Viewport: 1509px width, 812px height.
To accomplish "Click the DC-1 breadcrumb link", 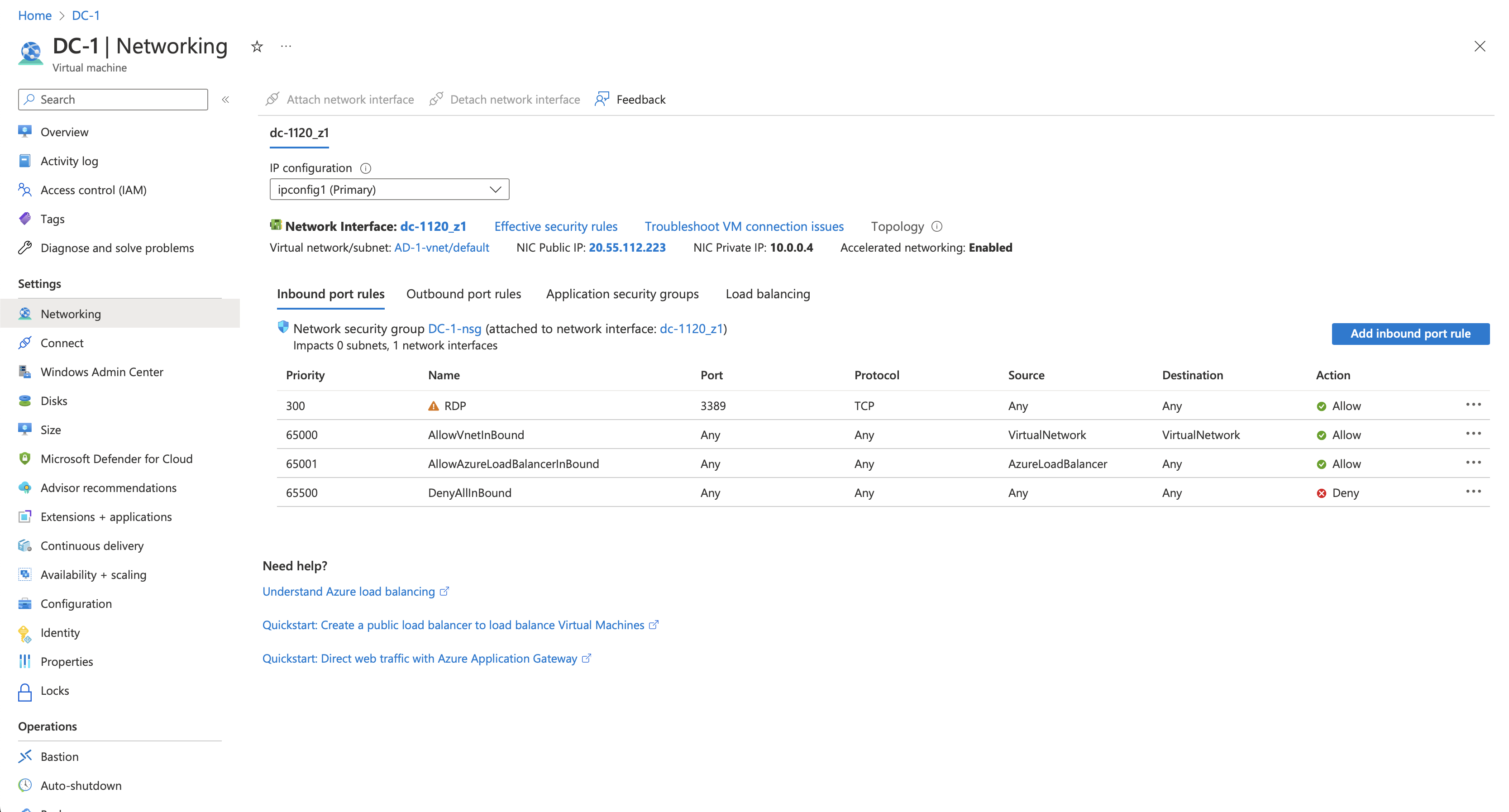I will (x=86, y=15).
